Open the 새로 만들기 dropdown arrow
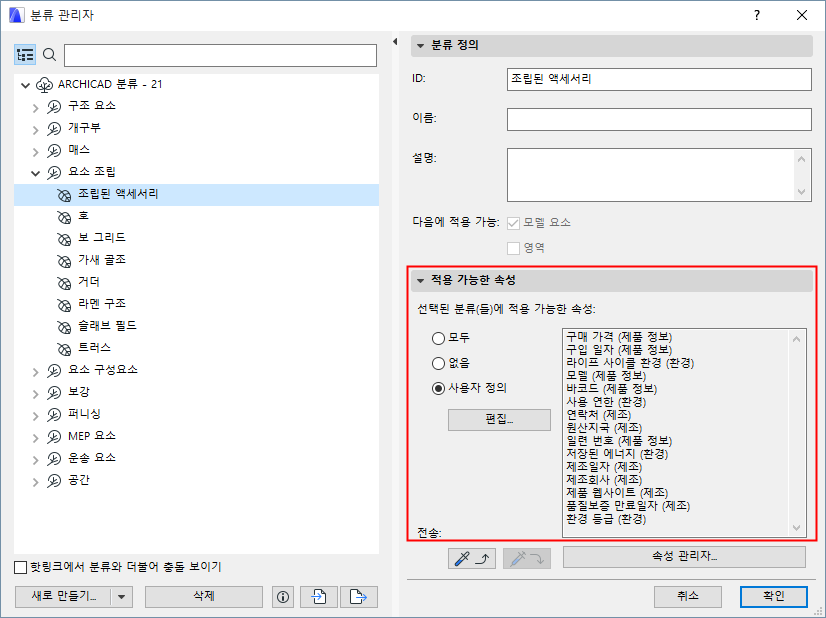 [x=122, y=597]
